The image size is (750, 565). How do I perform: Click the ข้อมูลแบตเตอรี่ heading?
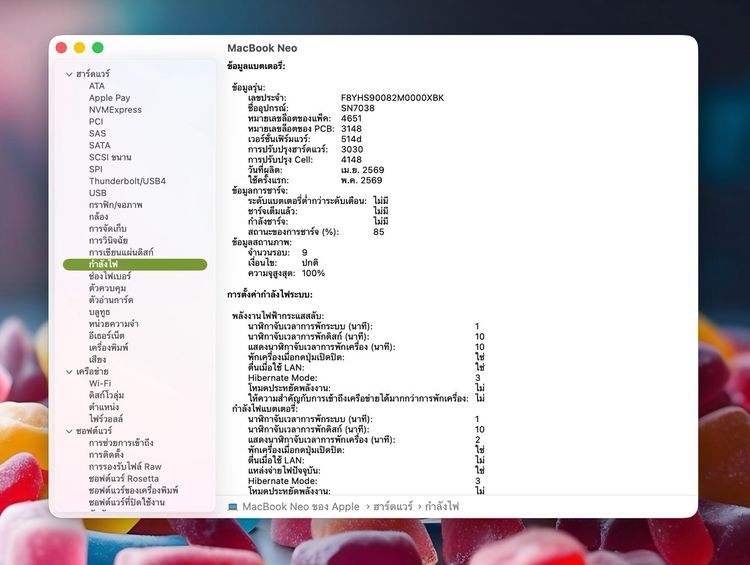click(x=256, y=66)
